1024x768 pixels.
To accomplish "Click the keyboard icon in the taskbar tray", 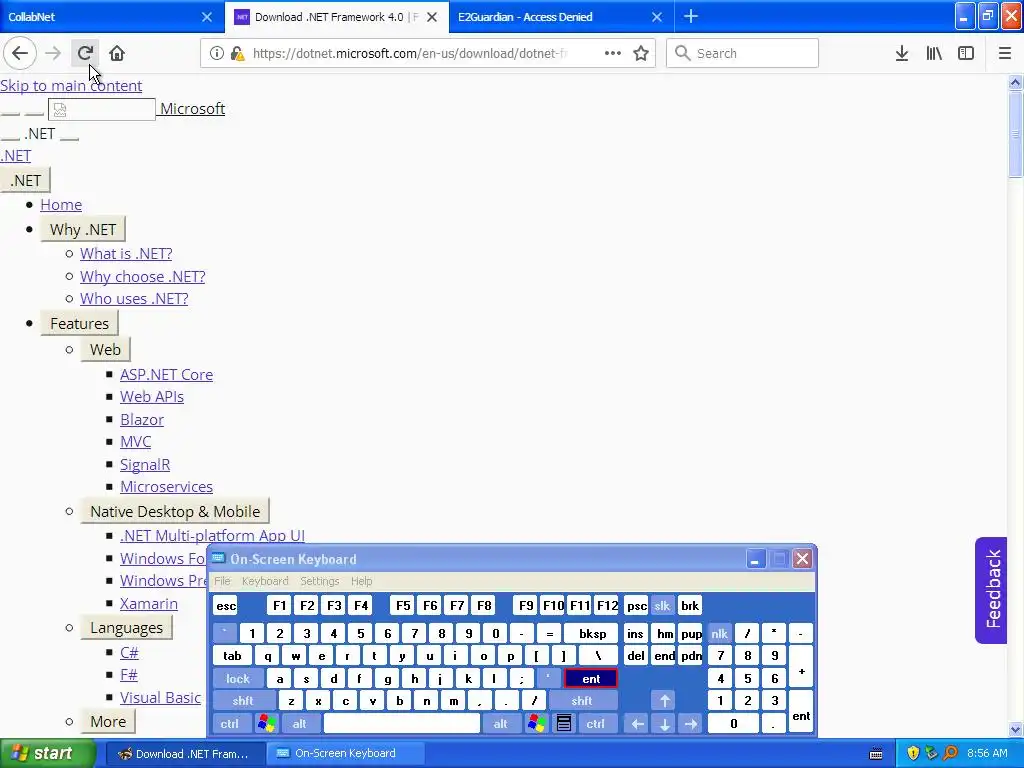I will tap(876, 754).
